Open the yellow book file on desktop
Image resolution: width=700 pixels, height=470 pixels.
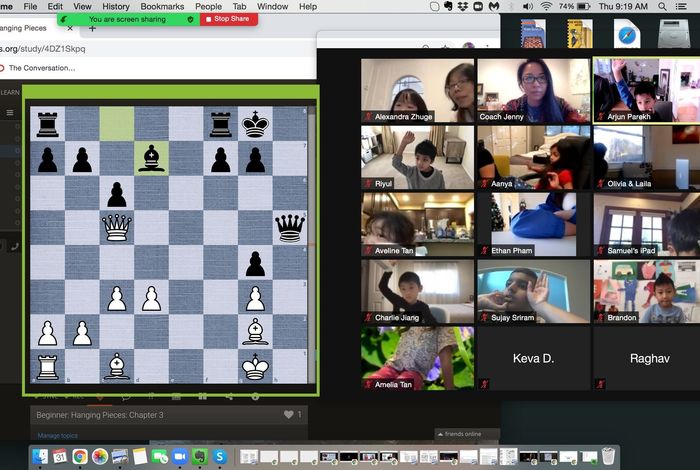coord(579,33)
